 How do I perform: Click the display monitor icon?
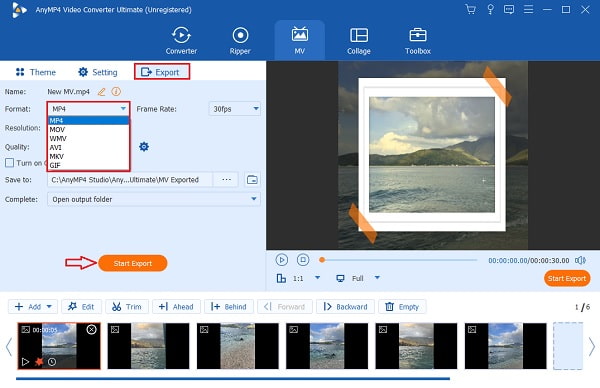point(340,278)
